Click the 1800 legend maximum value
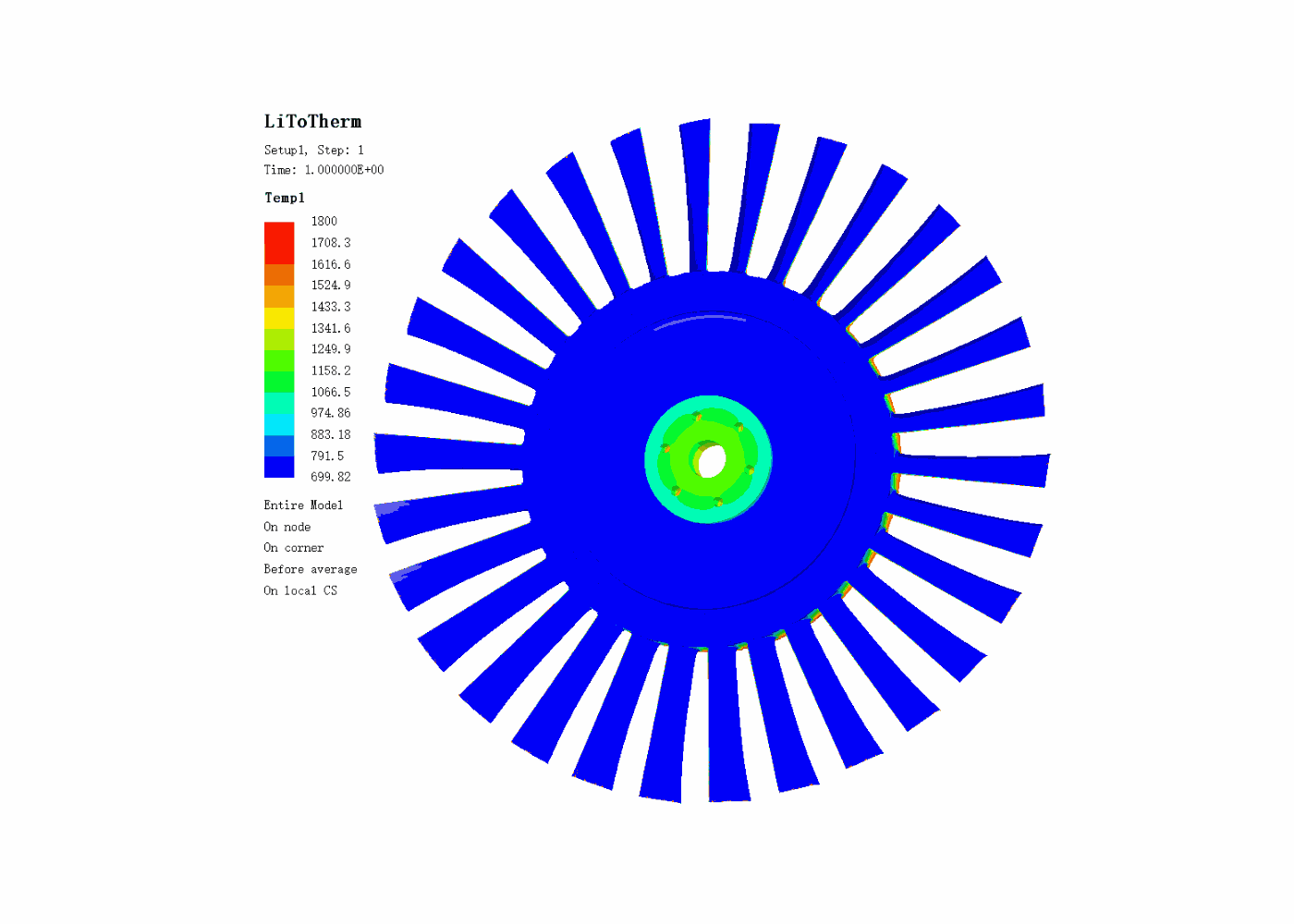Screen dimensions: 1294x924 pyautogui.click(x=324, y=222)
